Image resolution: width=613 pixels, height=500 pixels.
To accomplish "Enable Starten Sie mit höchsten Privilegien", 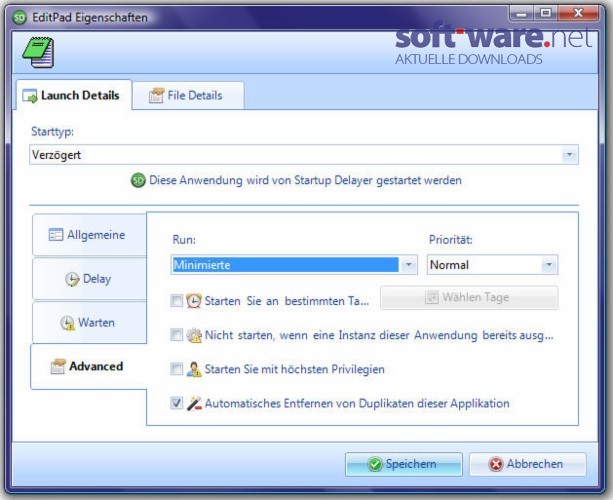I will (176, 369).
